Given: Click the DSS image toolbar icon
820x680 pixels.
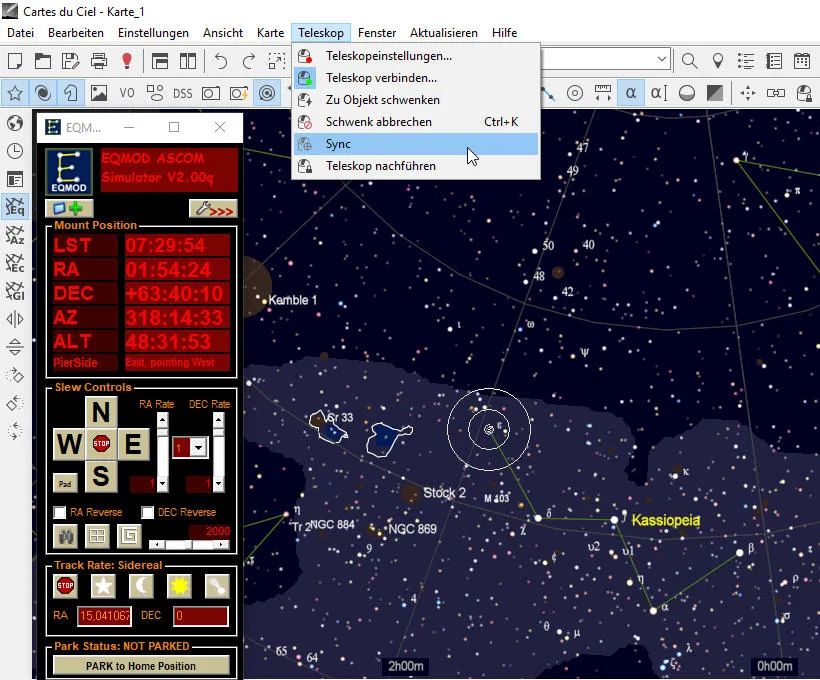Looking at the screenshot, I should 182,93.
